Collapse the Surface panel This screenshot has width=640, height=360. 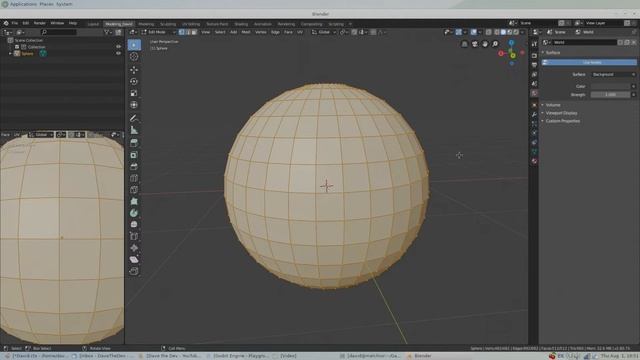tap(553, 53)
